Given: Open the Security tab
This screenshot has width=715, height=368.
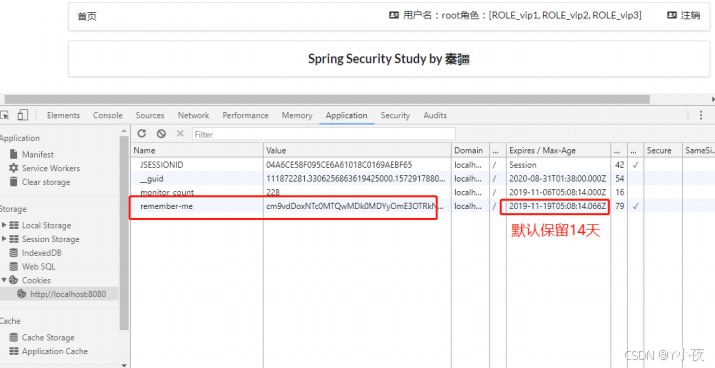Looking at the screenshot, I should click(x=395, y=115).
